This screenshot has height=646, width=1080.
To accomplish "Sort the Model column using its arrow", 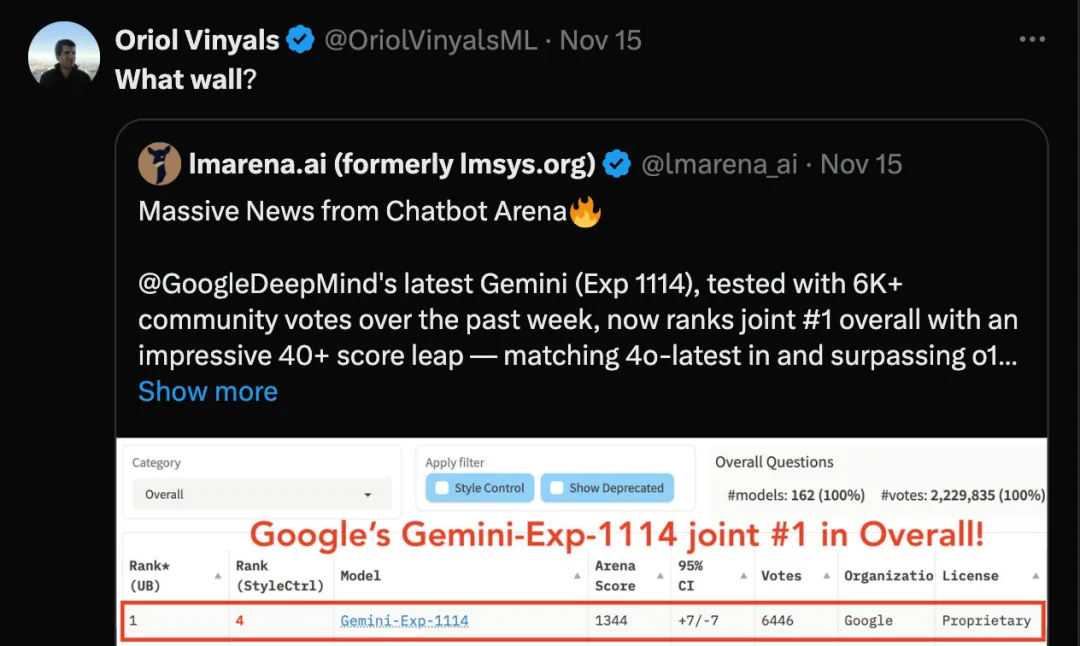I will click(x=577, y=576).
